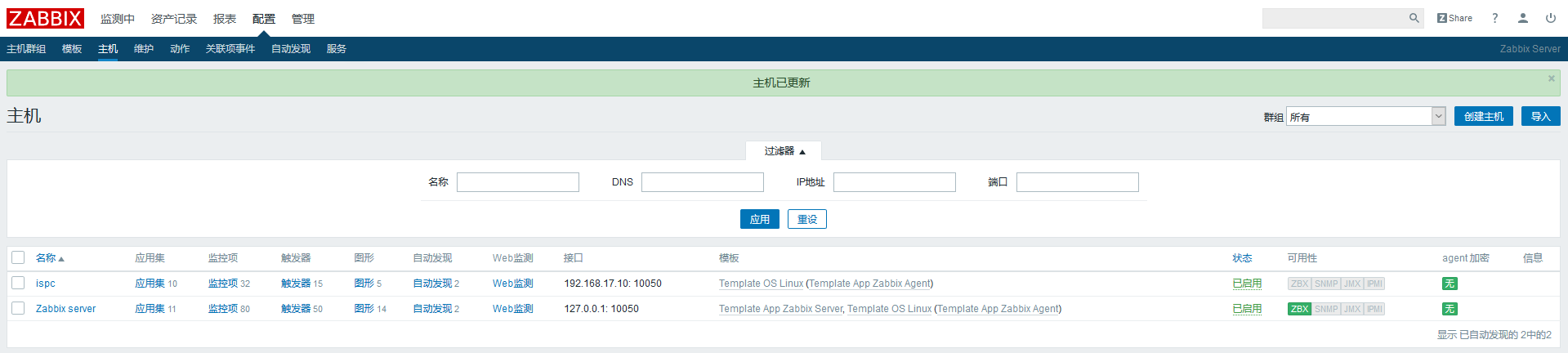Sort hosts by 状态 column
The height and width of the screenshot is (353, 1568).
coord(1242,258)
